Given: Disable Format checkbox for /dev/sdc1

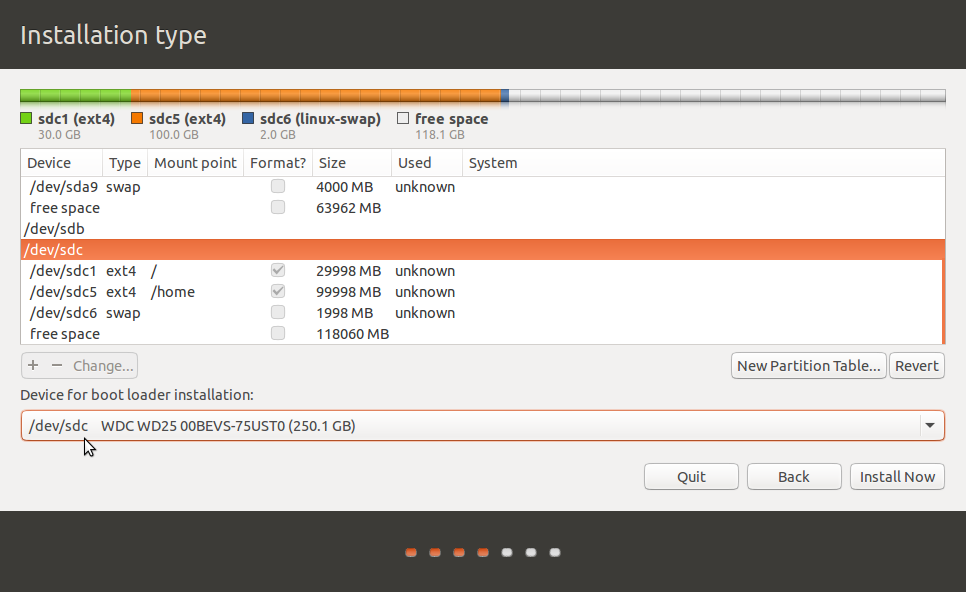Looking at the screenshot, I should [x=277, y=270].
